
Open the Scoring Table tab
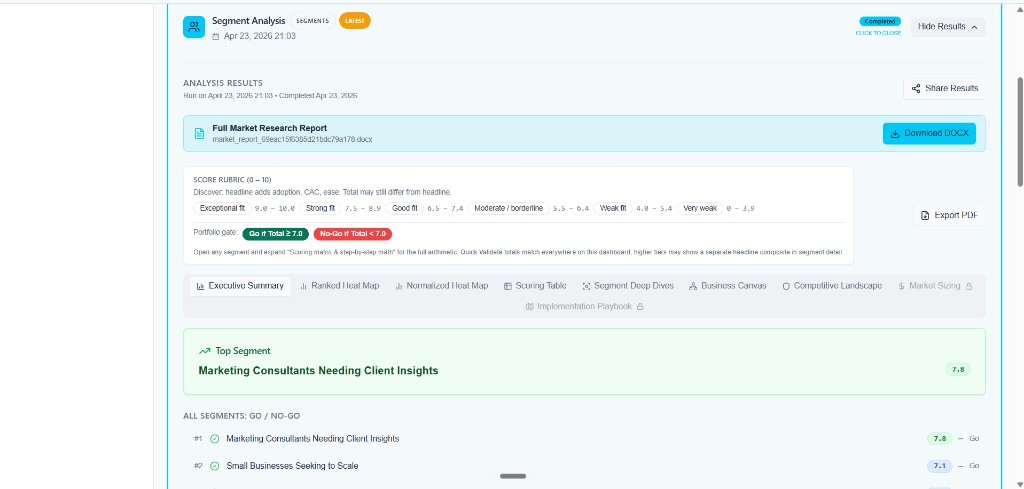click(x=535, y=286)
